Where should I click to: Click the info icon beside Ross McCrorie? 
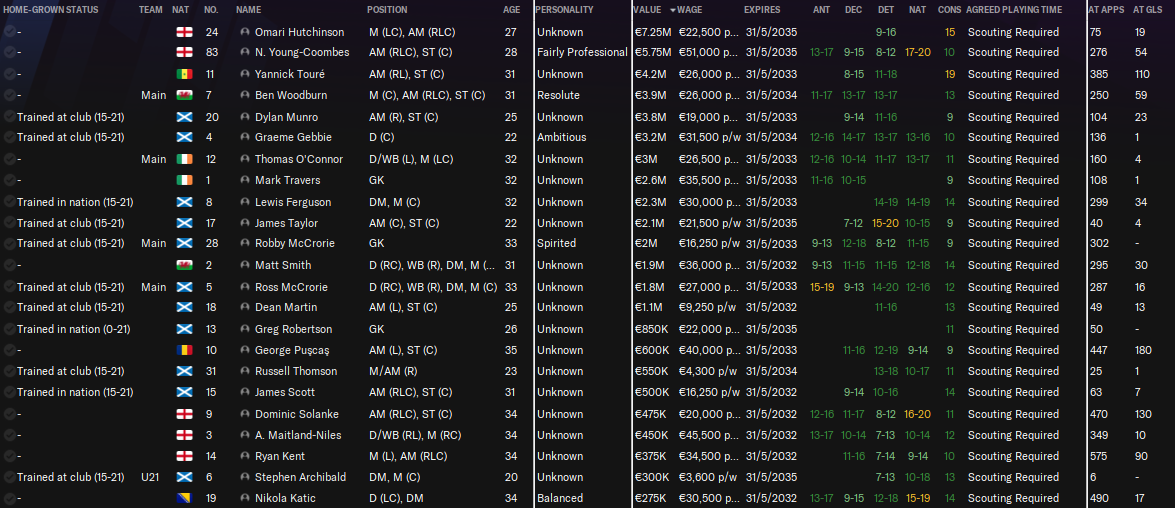pyautogui.click(x=244, y=287)
